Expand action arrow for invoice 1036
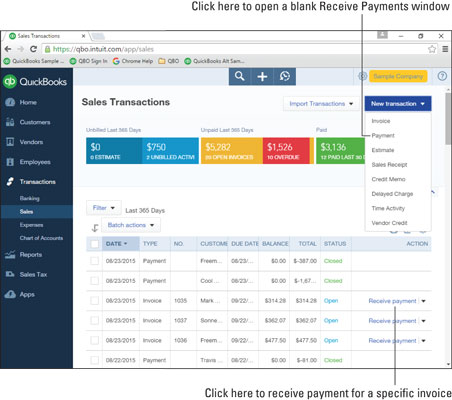 pyautogui.click(x=423, y=341)
